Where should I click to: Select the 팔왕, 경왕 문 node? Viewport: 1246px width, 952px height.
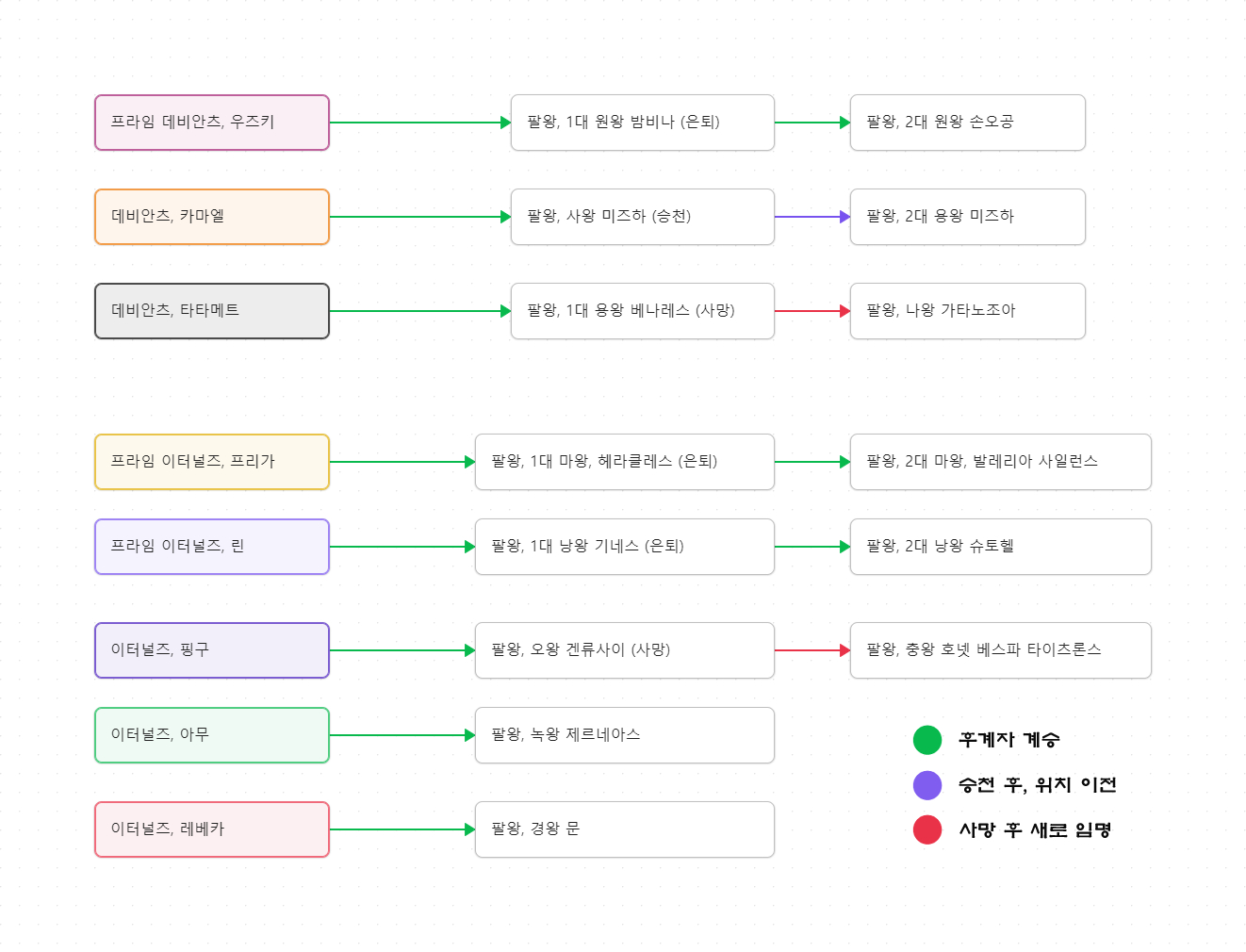point(624,829)
